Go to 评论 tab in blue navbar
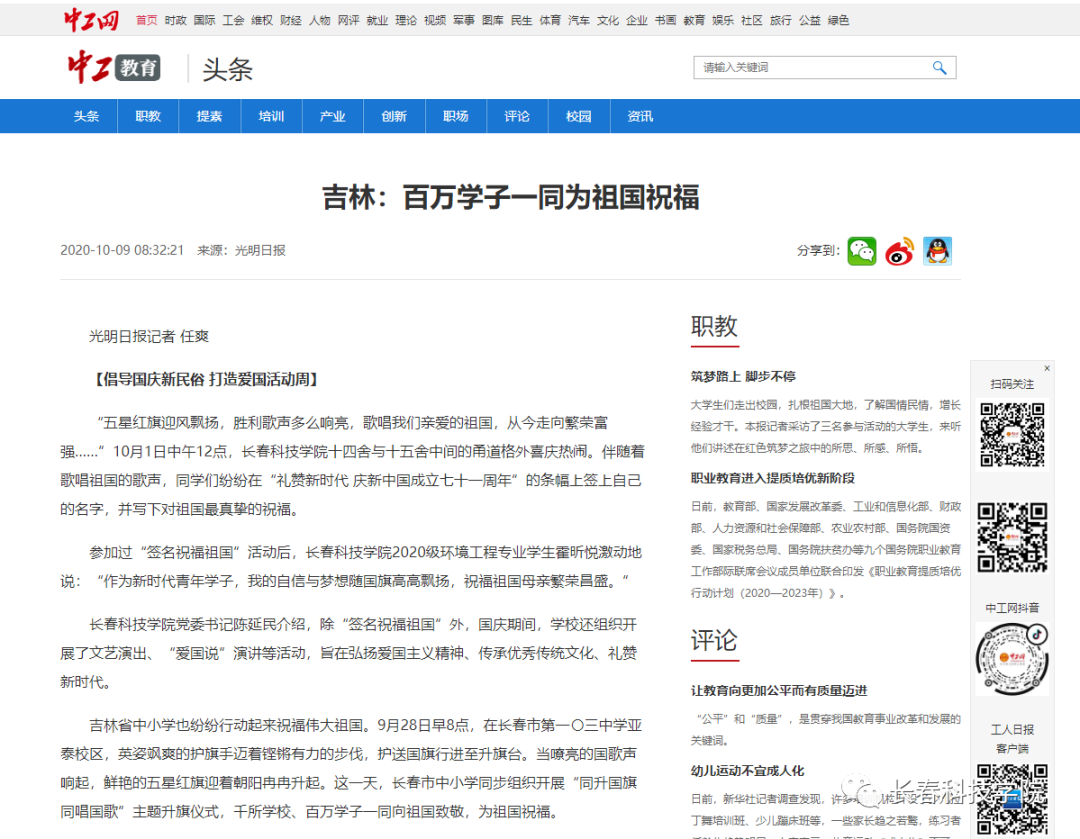Viewport: 1080px width, 839px height. pyautogui.click(x=517, y=116)
